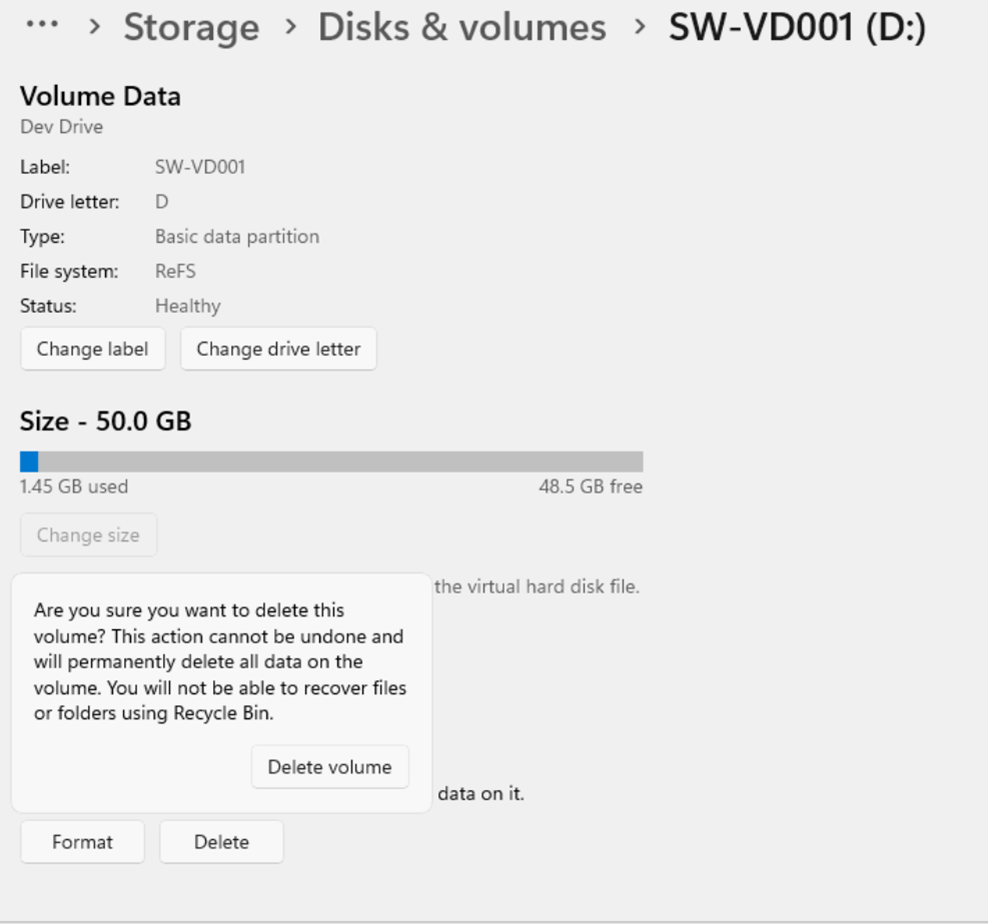
Task: Click the SW-VD001 (D:) page title
Action: coord(797,27)
